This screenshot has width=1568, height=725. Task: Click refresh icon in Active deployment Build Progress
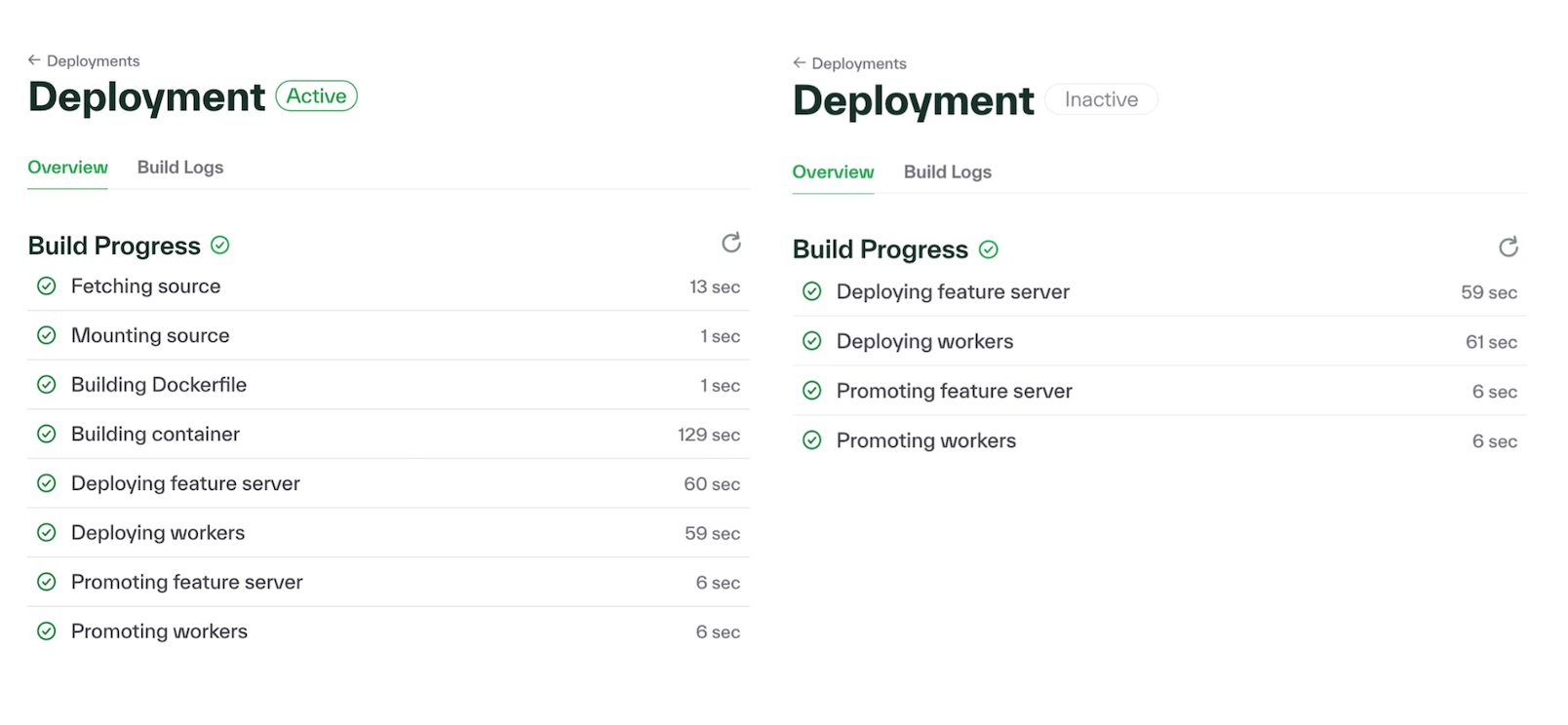point(731,243)
